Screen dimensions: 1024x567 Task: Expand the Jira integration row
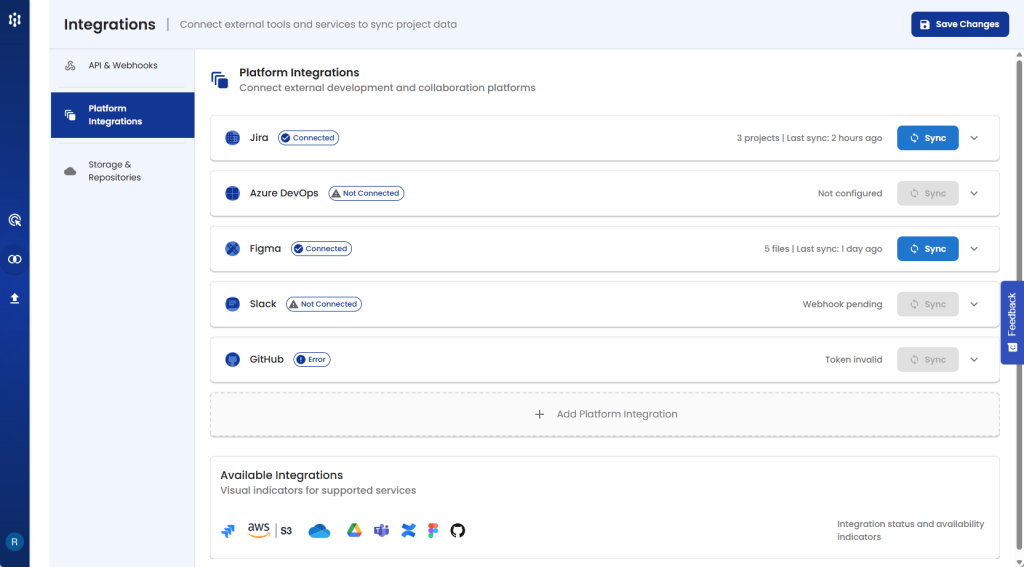pos(975,138)
